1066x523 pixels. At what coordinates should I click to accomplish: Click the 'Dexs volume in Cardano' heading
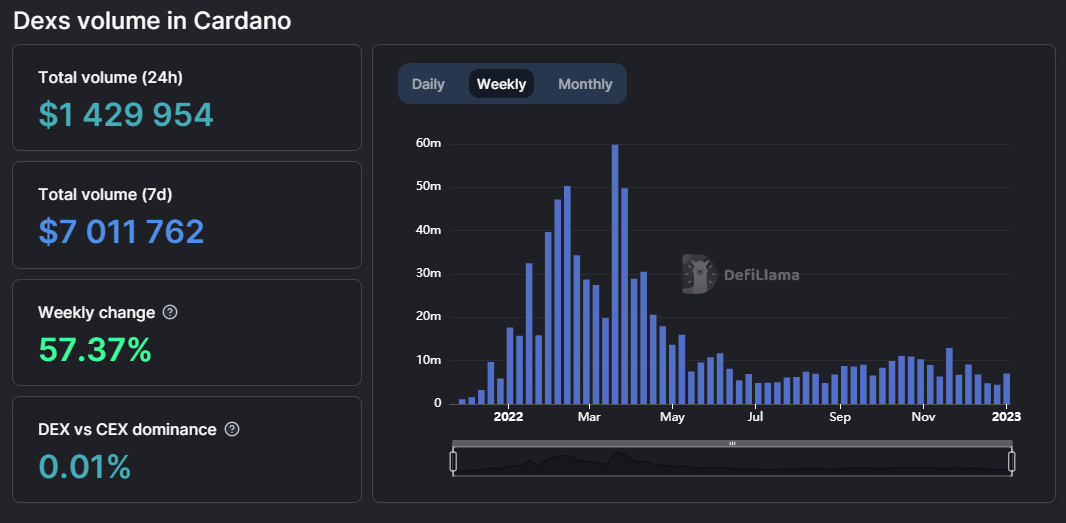[152, 20]
